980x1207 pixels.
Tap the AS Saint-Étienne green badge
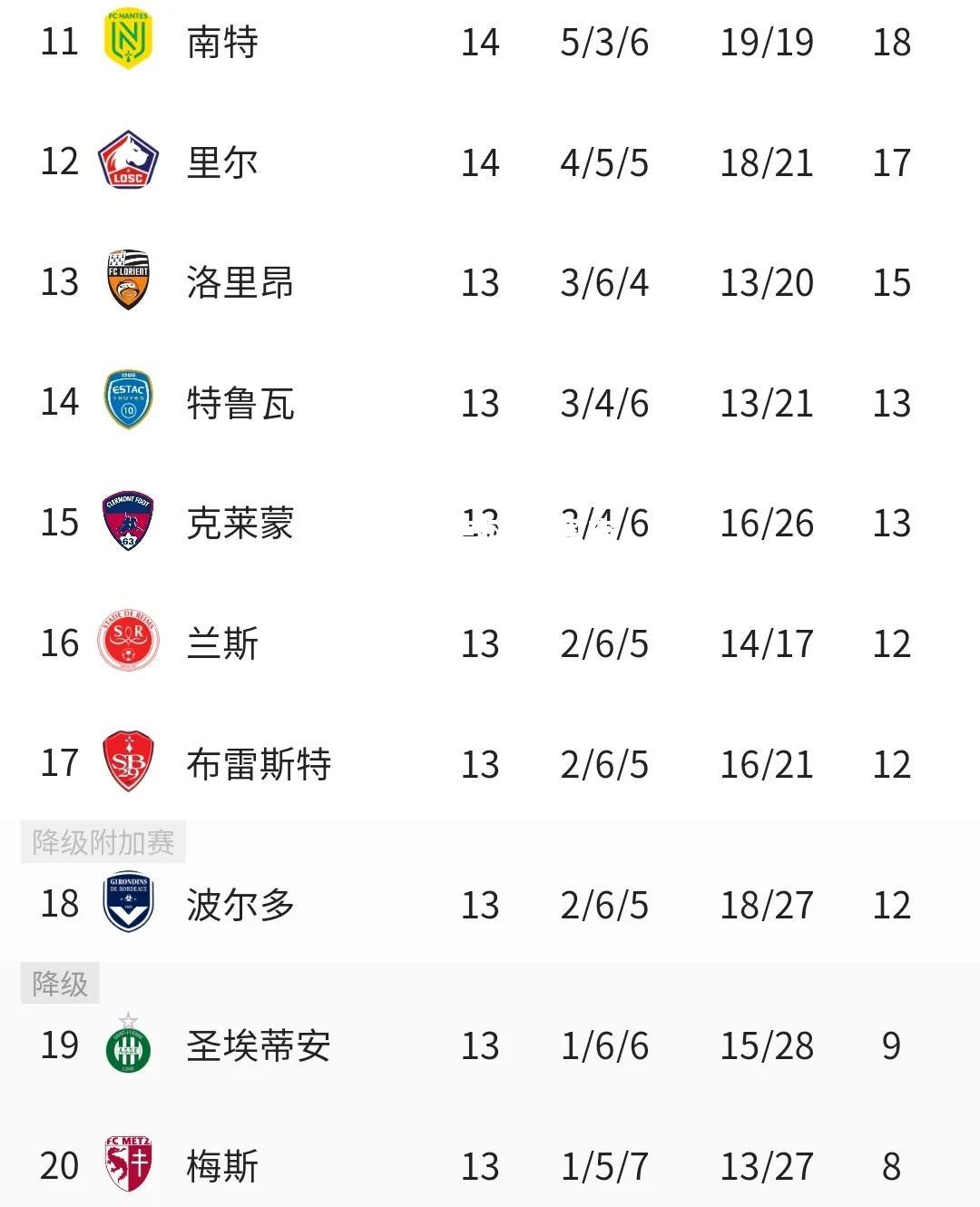click(x=128, y=1044)
